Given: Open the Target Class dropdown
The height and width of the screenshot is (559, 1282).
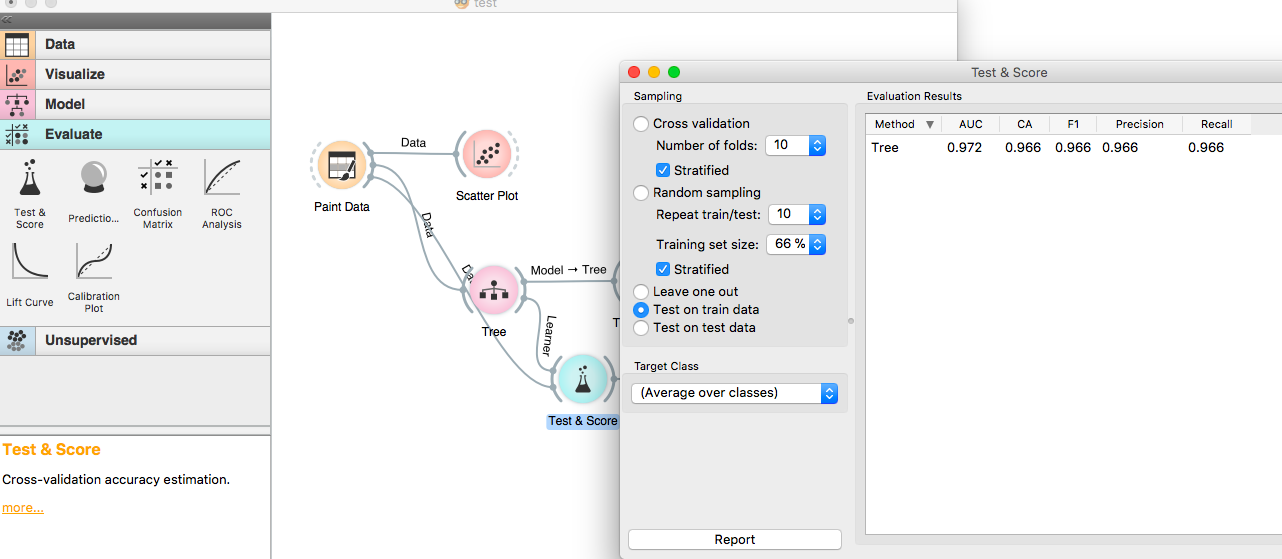Looking at the screenshot, I should [734, 394].
